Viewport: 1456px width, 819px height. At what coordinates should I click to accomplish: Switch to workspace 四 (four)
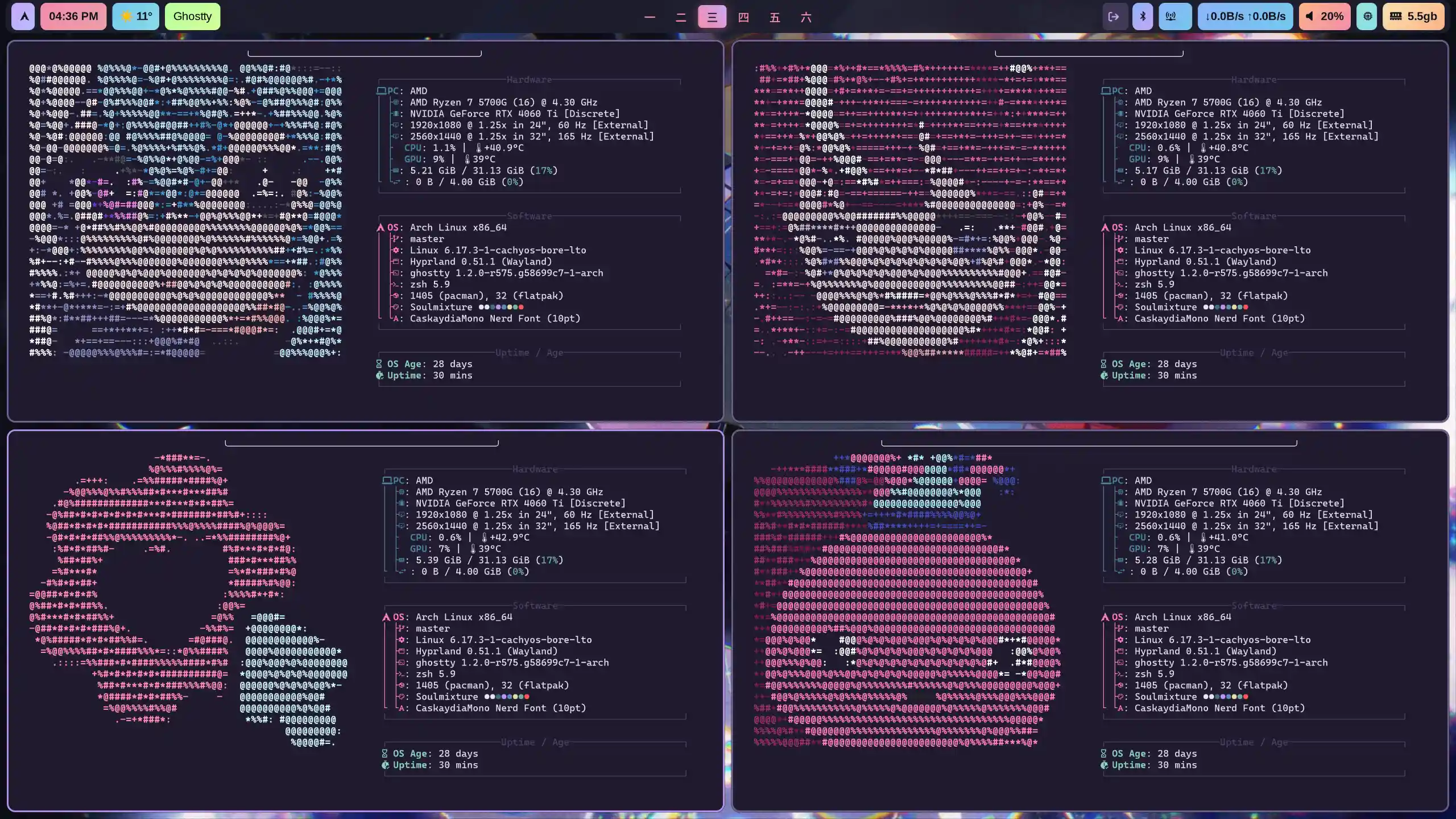[x=743, y=17]
